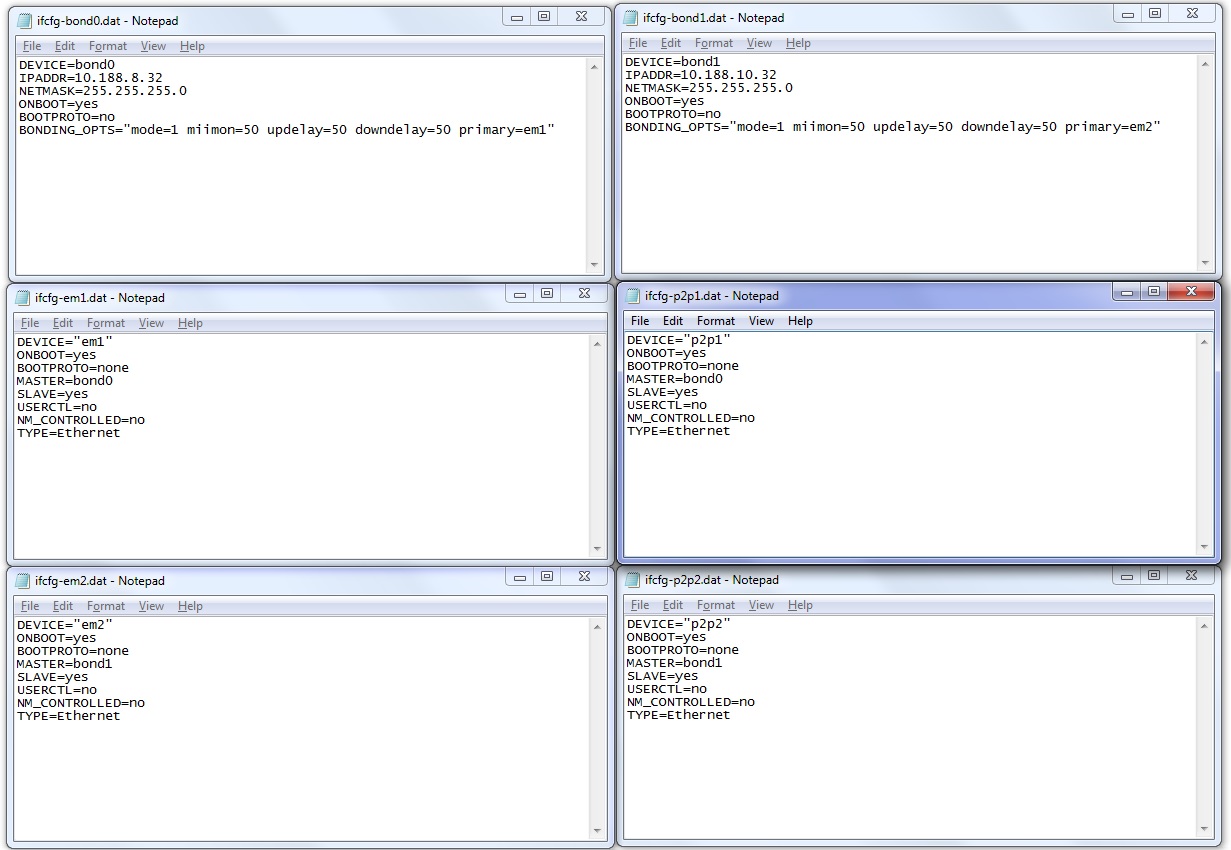
Task: Close the ifcfg-p2p1.dat Notepad window
Action: pos(1190,292)
